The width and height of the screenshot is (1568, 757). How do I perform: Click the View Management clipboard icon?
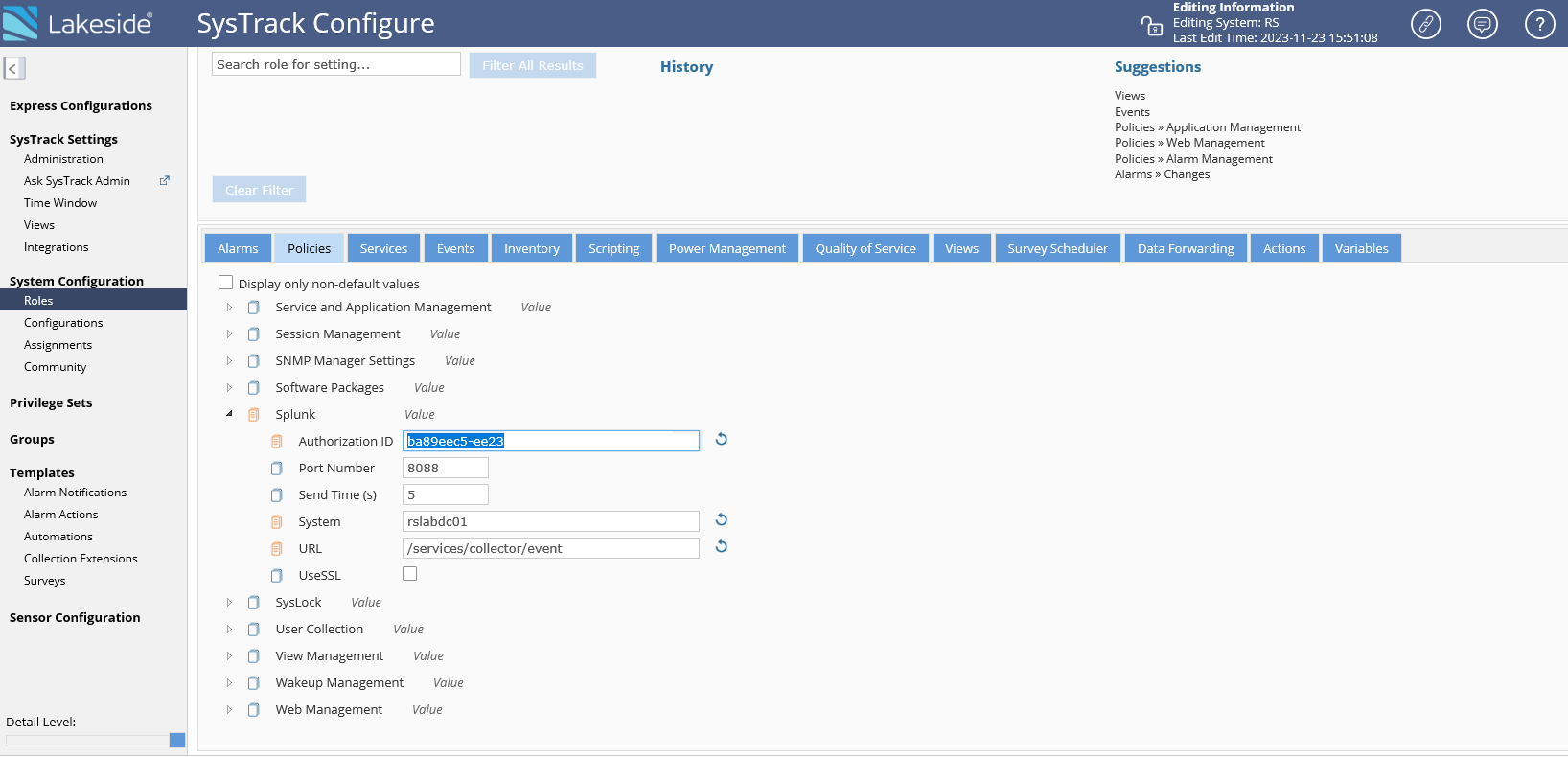[254, 656]
